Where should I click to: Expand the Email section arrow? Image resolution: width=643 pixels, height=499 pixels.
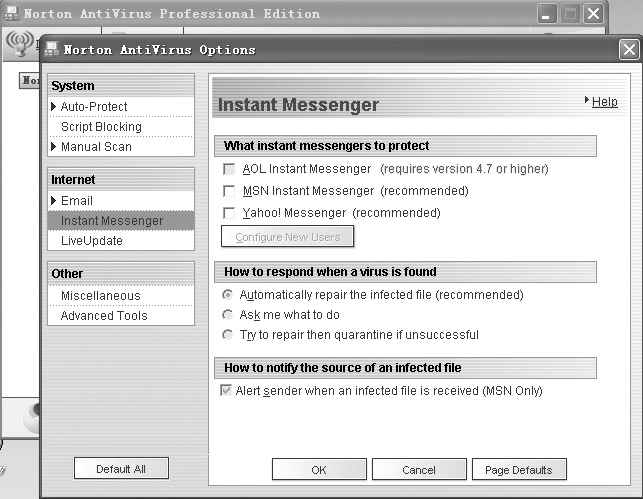pos(54,201)
